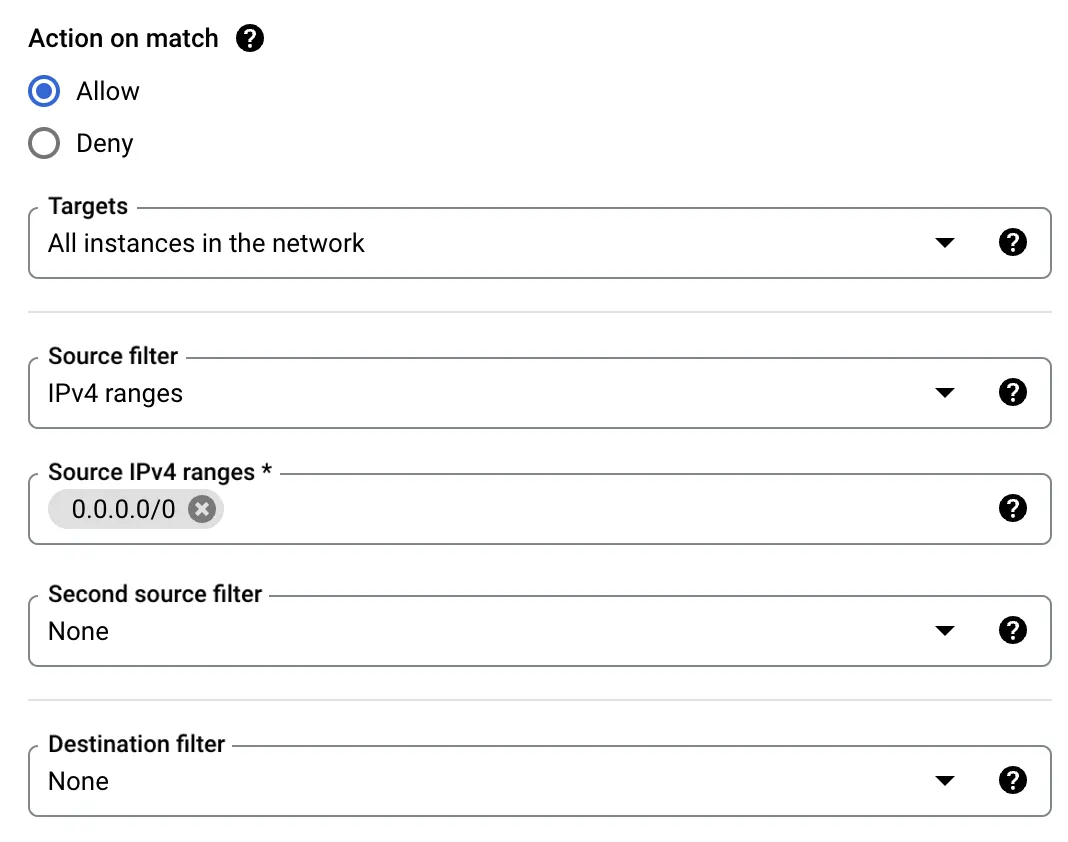This screenshot has height=842, width=1068.
Task: Expand the Source filter dropdown
Action: point(944,392)
